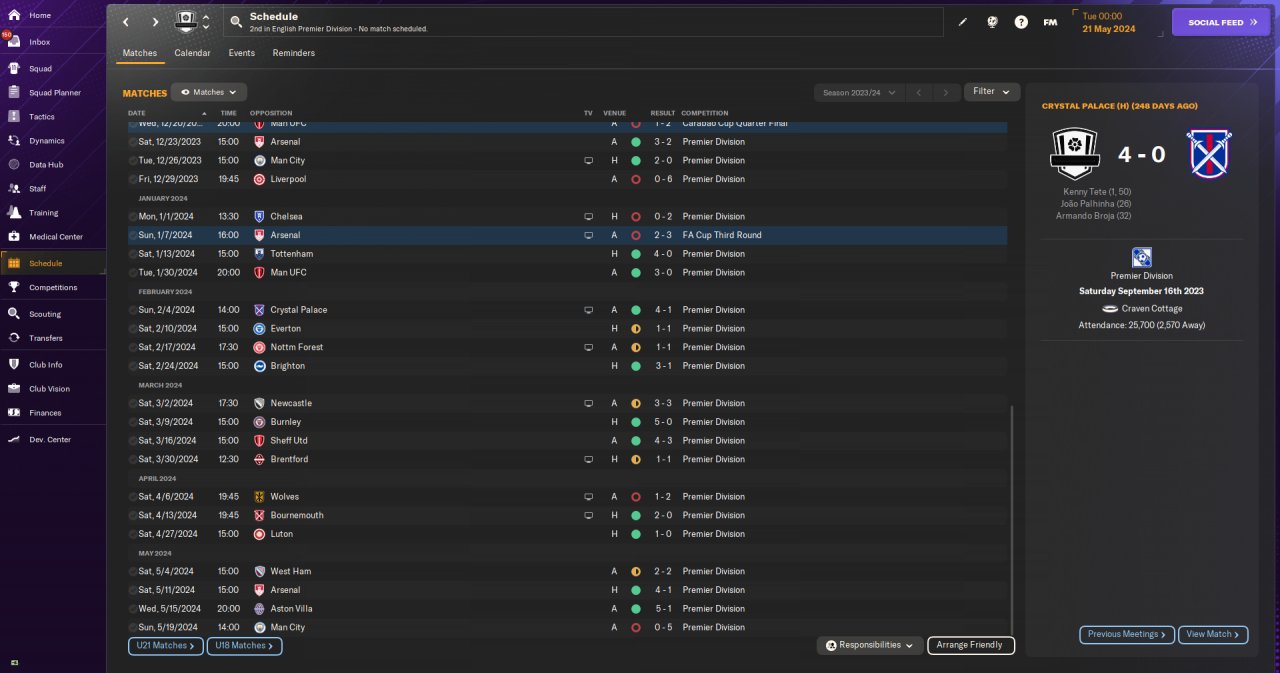
Task: Open the Dev. Center sidebar icon
Action: 14,440
